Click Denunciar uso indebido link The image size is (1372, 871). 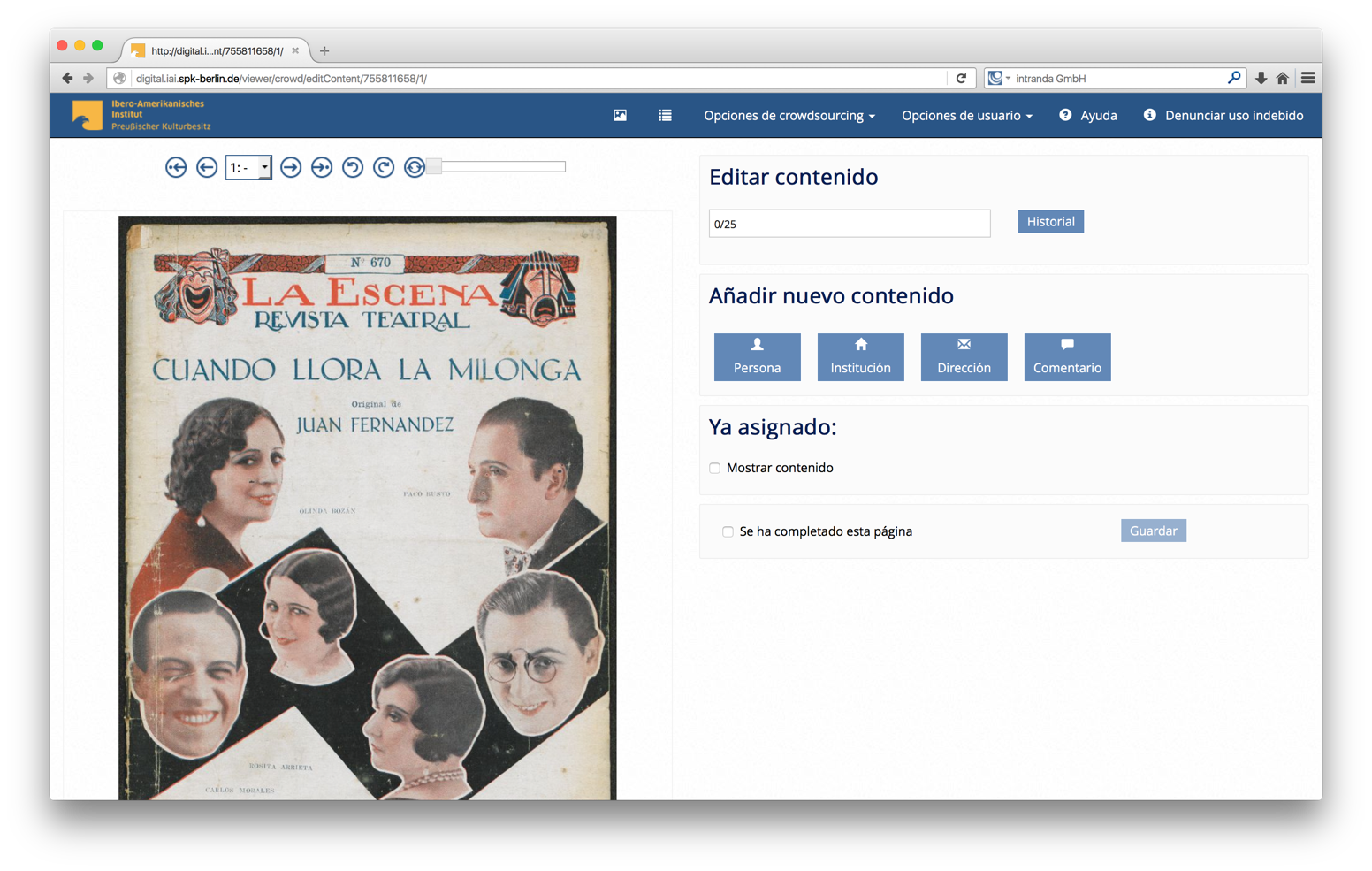pyautogui.click(x=1223, y=116)
